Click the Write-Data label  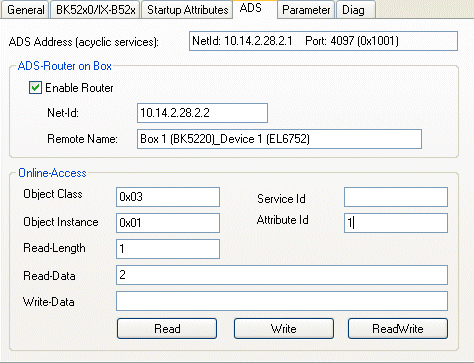pos(49,302)
